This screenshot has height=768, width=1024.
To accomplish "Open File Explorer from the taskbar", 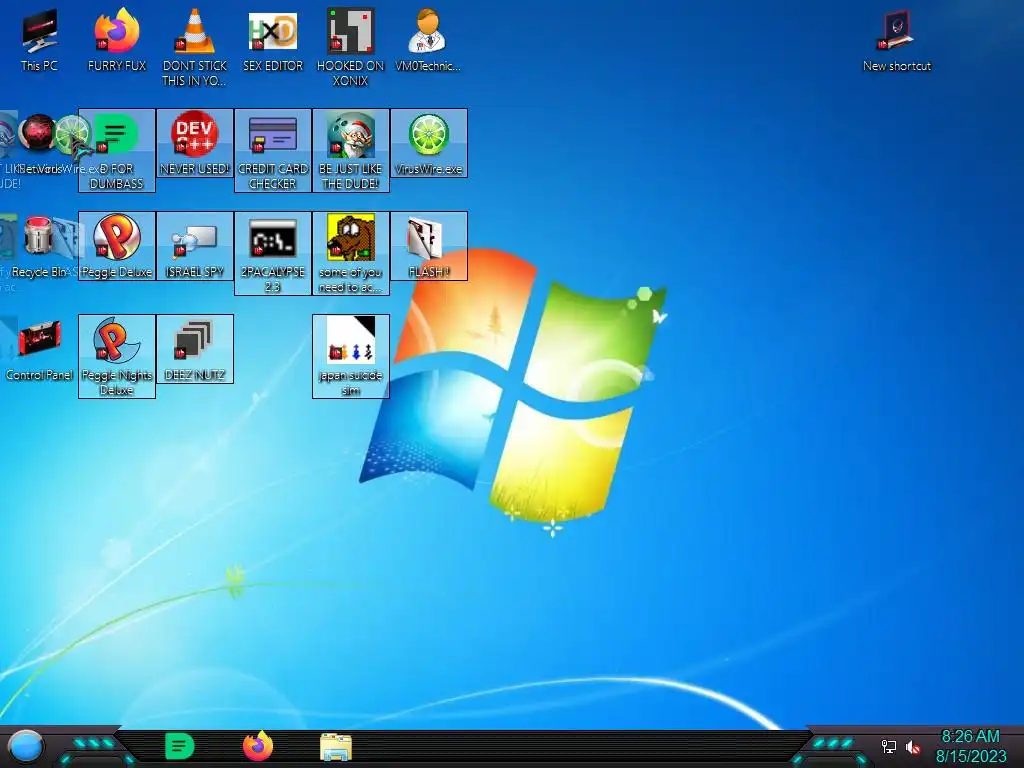I will pyautogui.click(x=336, y=747).
